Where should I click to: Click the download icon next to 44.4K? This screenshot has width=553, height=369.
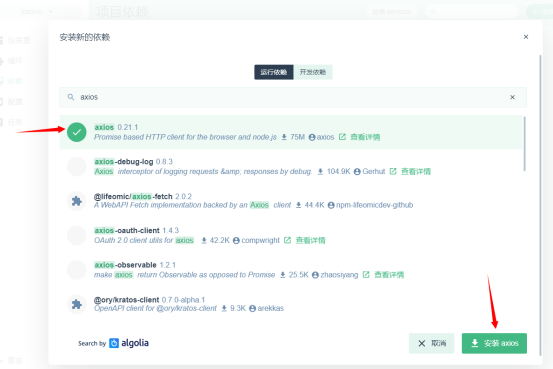point(298,205)
